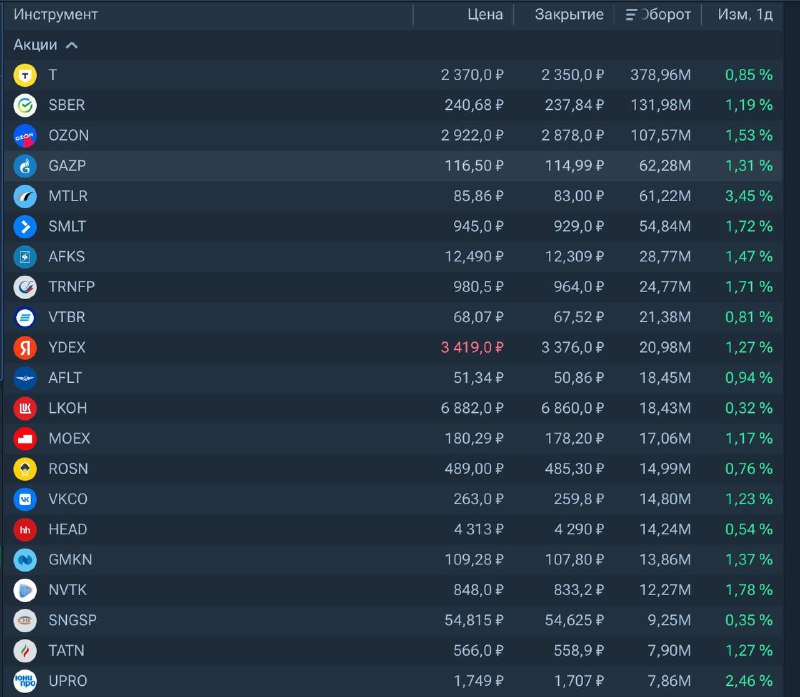Sort by the Инструмент column header

point(56,14)
